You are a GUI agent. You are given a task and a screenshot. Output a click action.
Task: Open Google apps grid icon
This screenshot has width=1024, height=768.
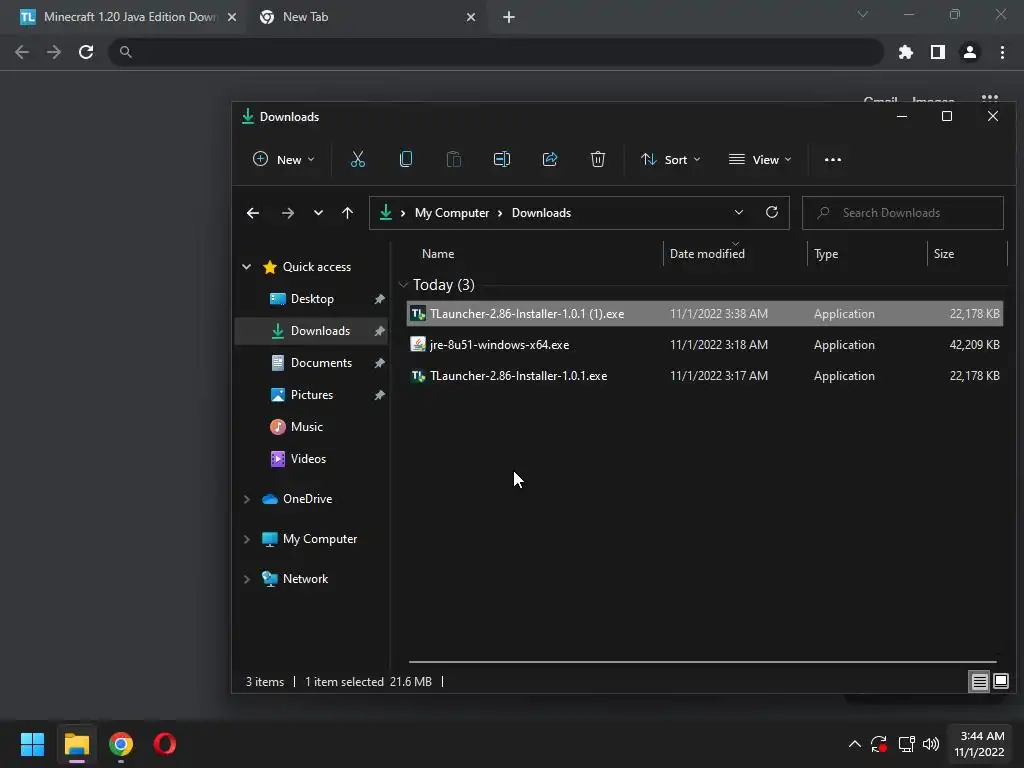coord(989,99)
